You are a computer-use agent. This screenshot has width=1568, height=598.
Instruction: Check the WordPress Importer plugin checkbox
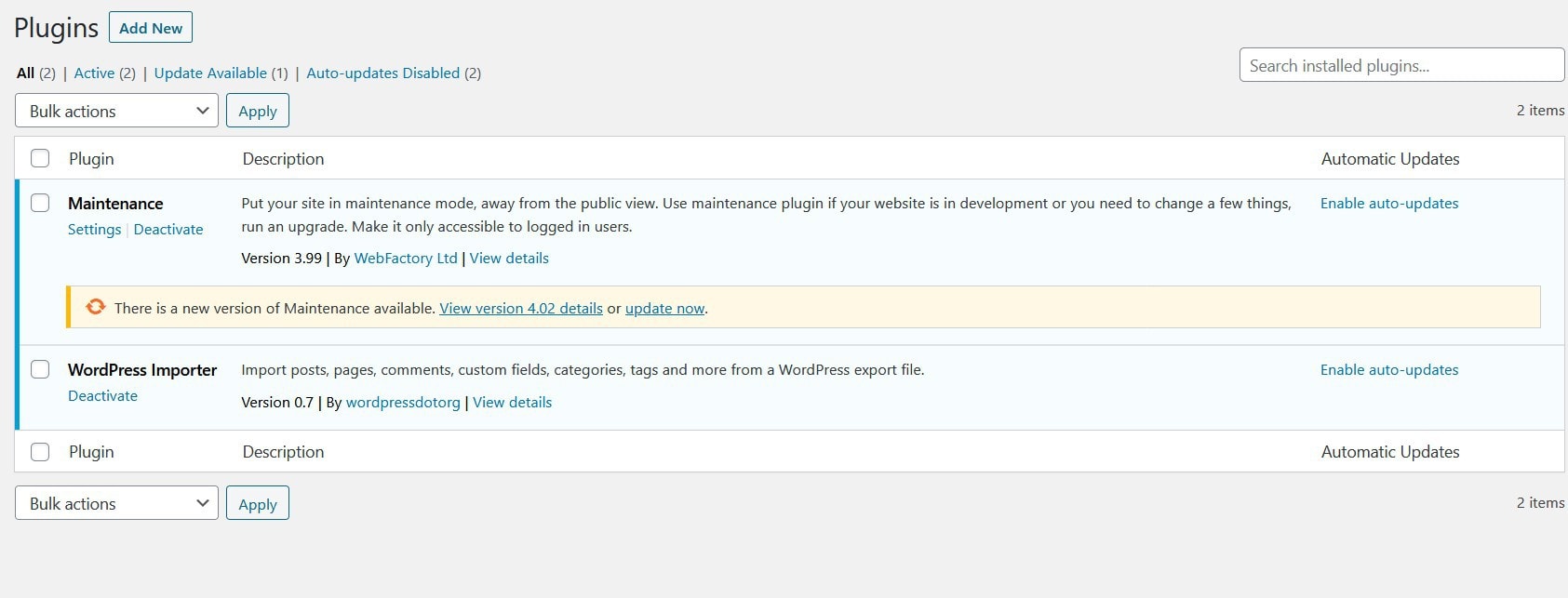tap(40, 369)
